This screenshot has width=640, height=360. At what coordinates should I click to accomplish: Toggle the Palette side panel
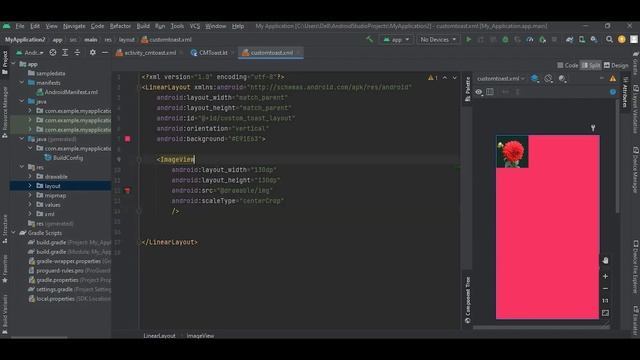pos(468,89)
